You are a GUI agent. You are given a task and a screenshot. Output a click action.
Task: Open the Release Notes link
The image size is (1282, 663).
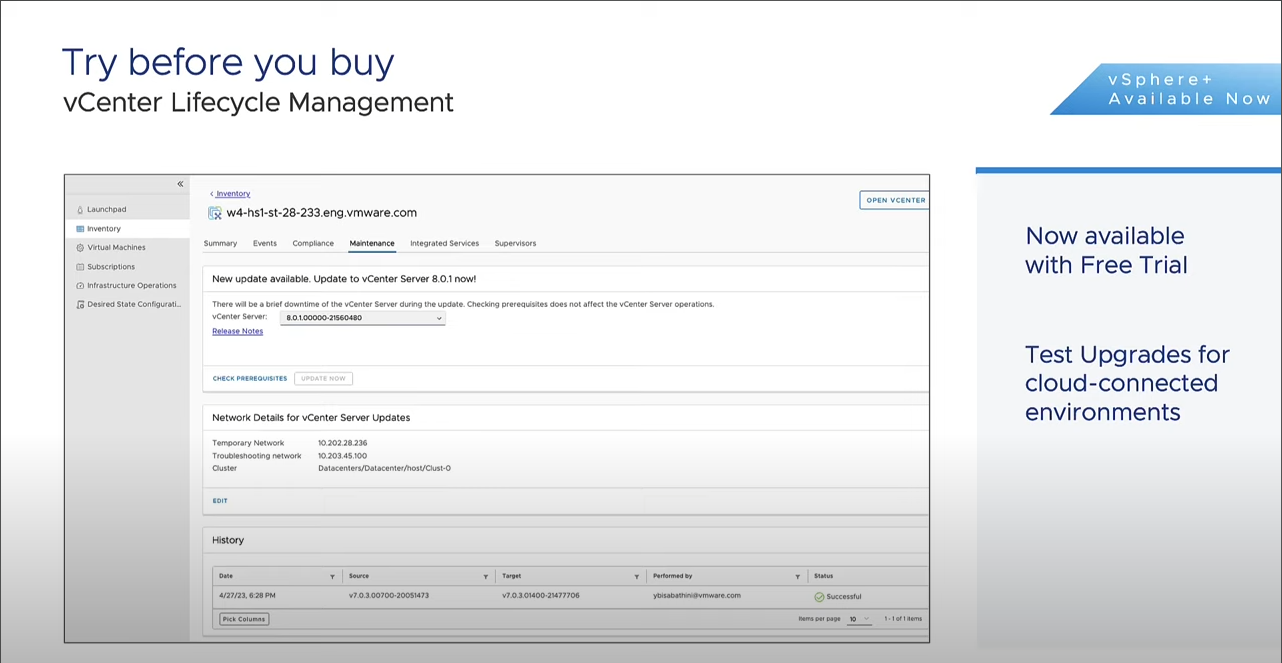click(238, 332)
